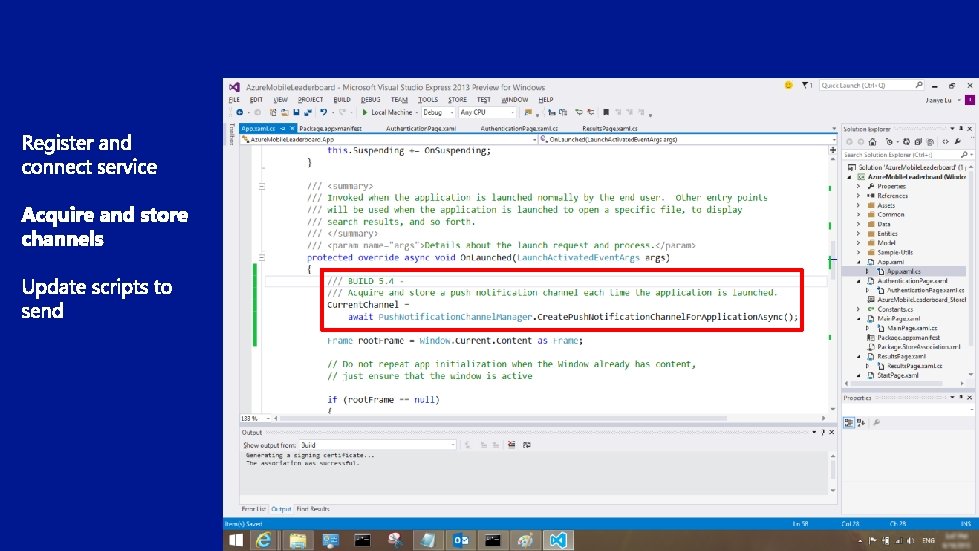
Task: Expand the References node
Action: tap(858, 195)
